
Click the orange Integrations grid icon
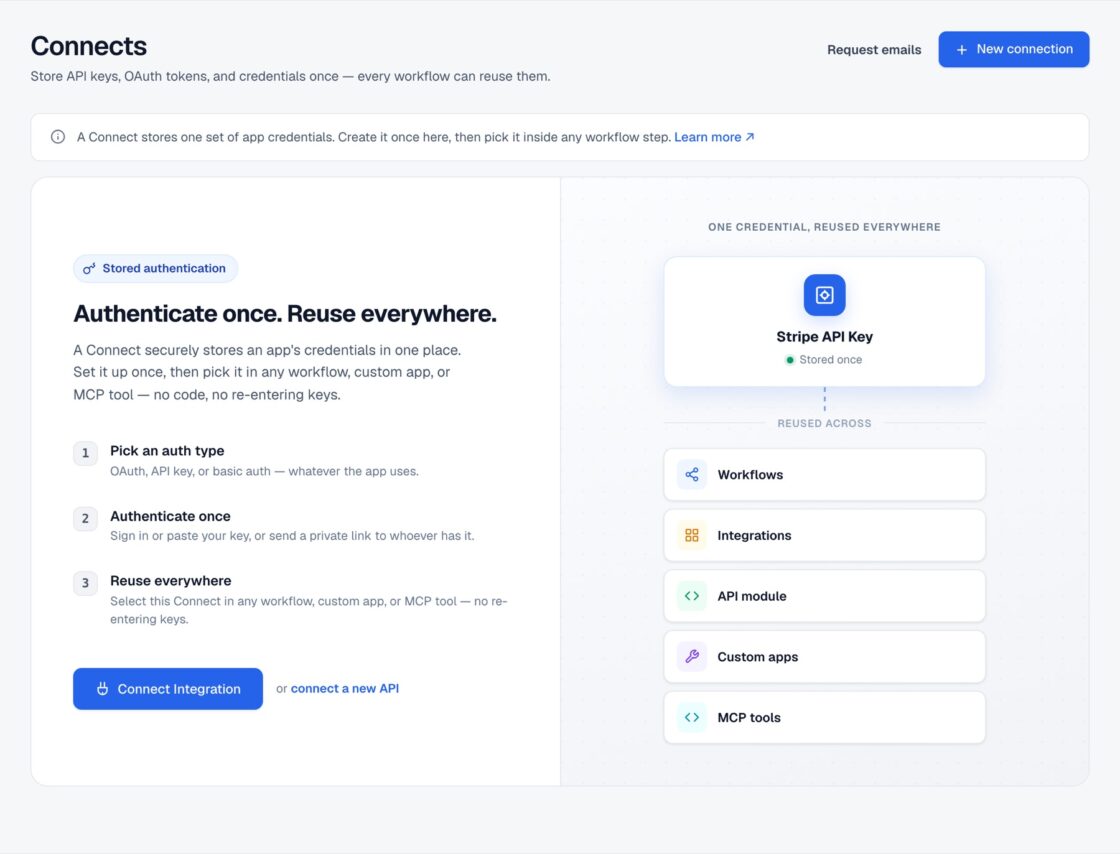(x=691, y=536)
